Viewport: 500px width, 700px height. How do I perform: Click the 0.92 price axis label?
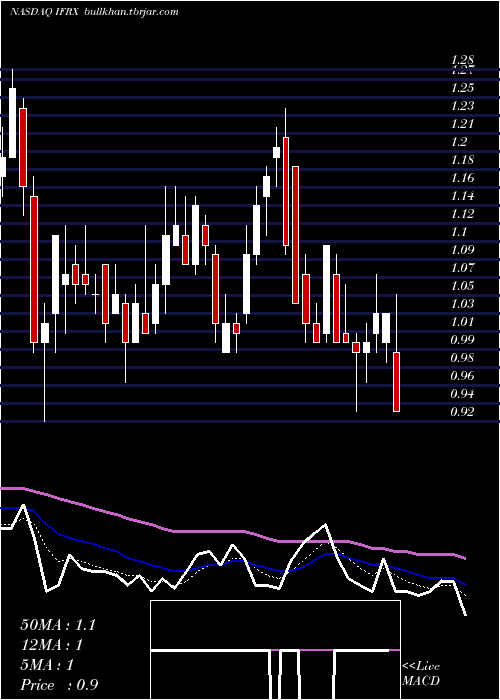click(x=462, y=412)
